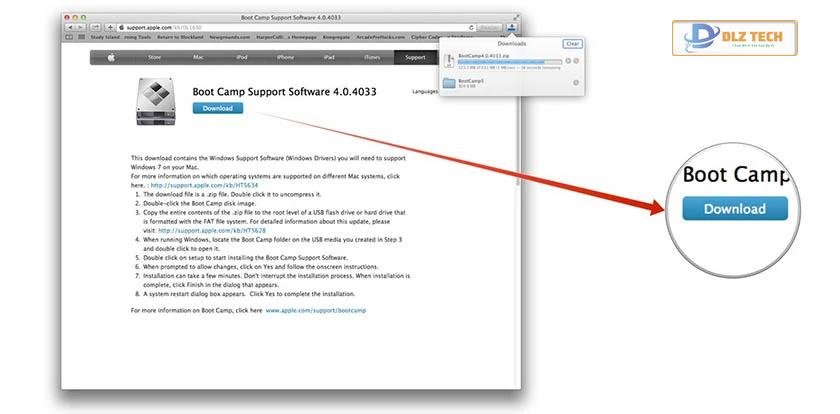The width and height of the screenshot is (840, 414).
Task: Clear the Downloads list
Action: [x=573, y=43]
